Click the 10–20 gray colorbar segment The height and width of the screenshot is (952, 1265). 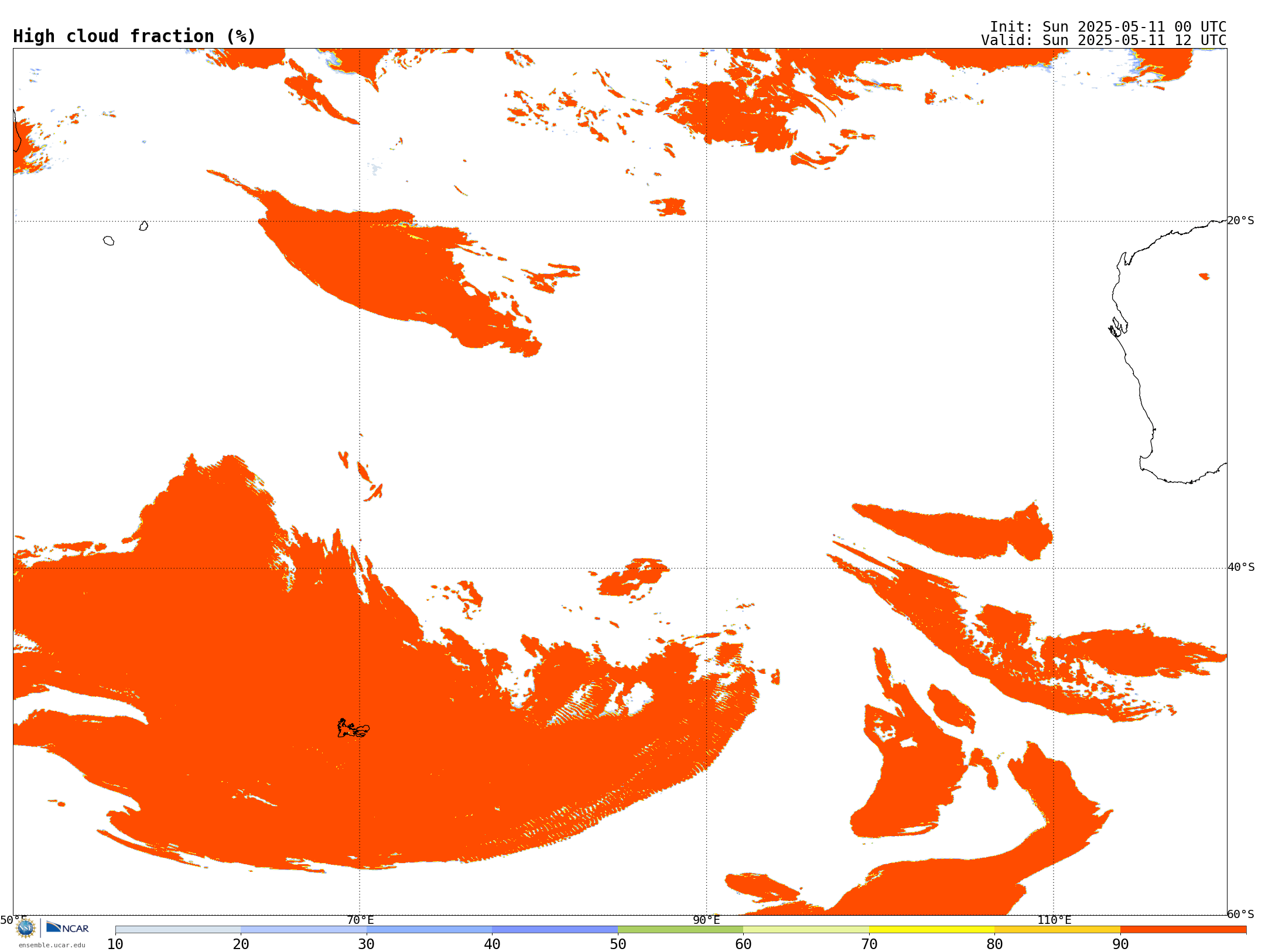(178, 930)
